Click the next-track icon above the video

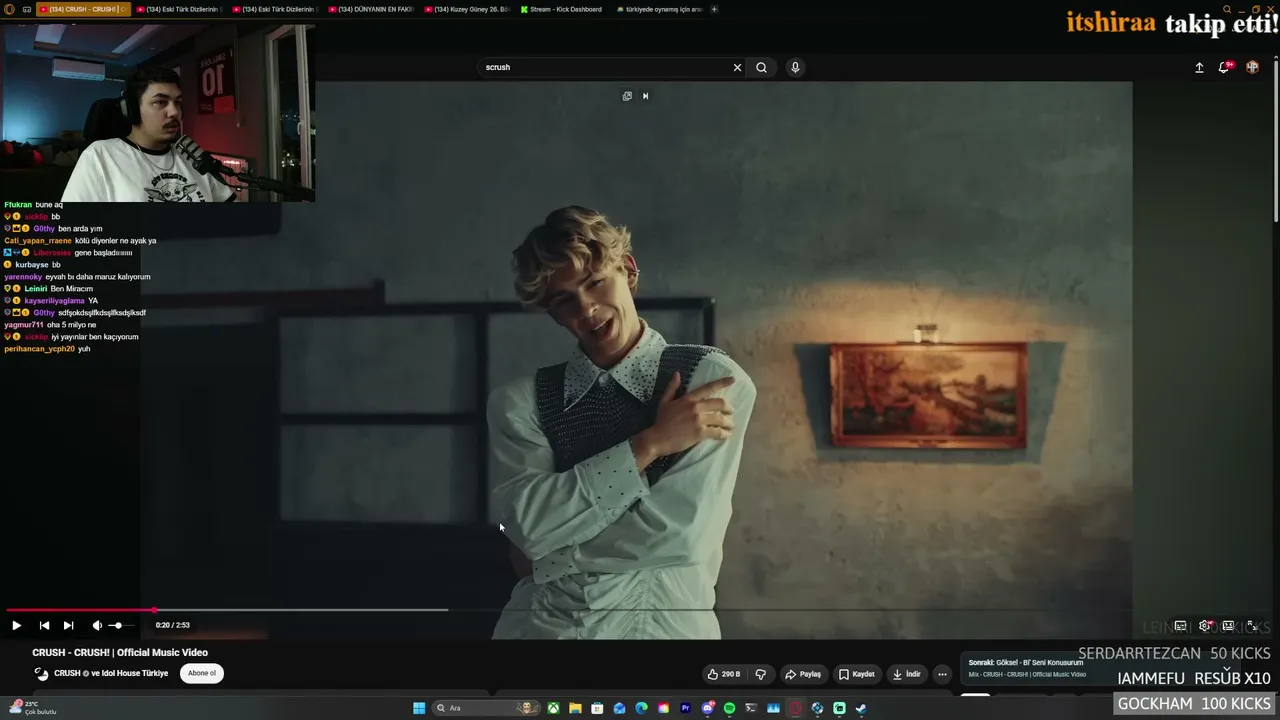pos(645,96)
